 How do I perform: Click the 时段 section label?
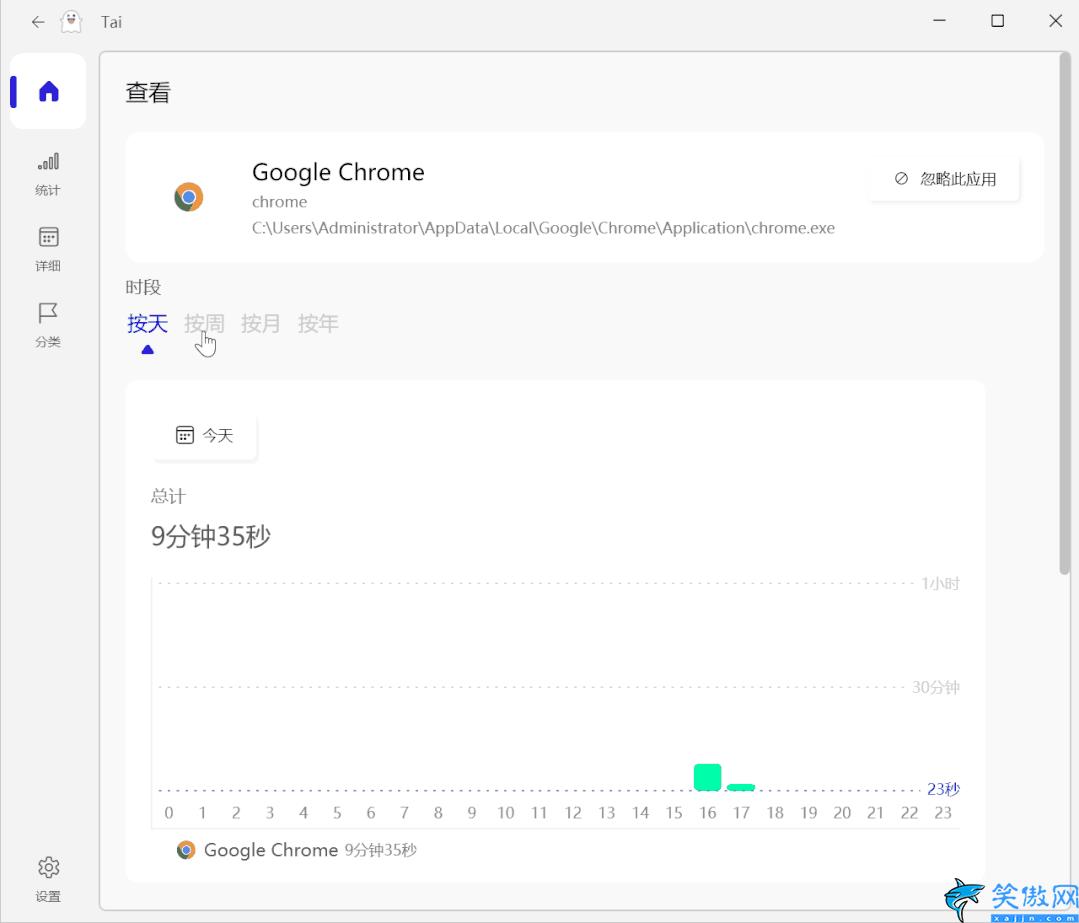point(143,287)
